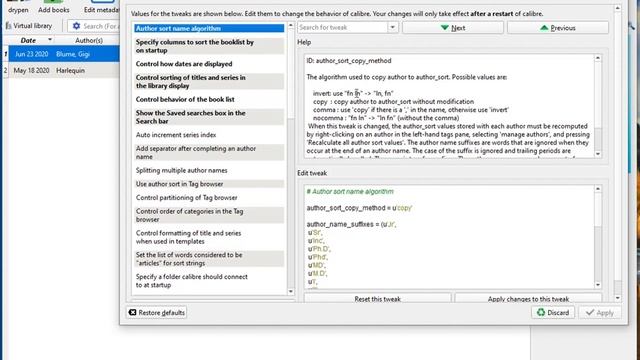Screen dimensions: 640x360
Task: Click the May 18 2020 date cell
Action: pyautogui.click(x=31, y=70)
